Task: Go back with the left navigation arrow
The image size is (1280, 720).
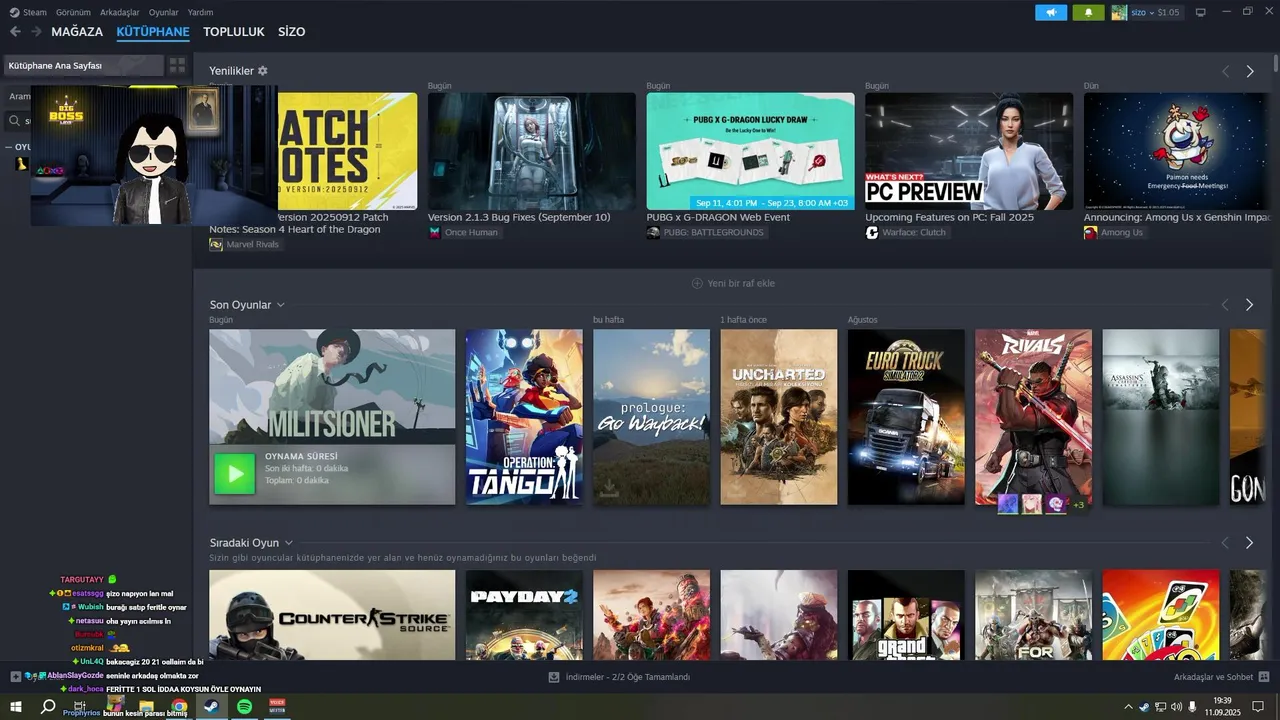Action: tap(15, 32)
